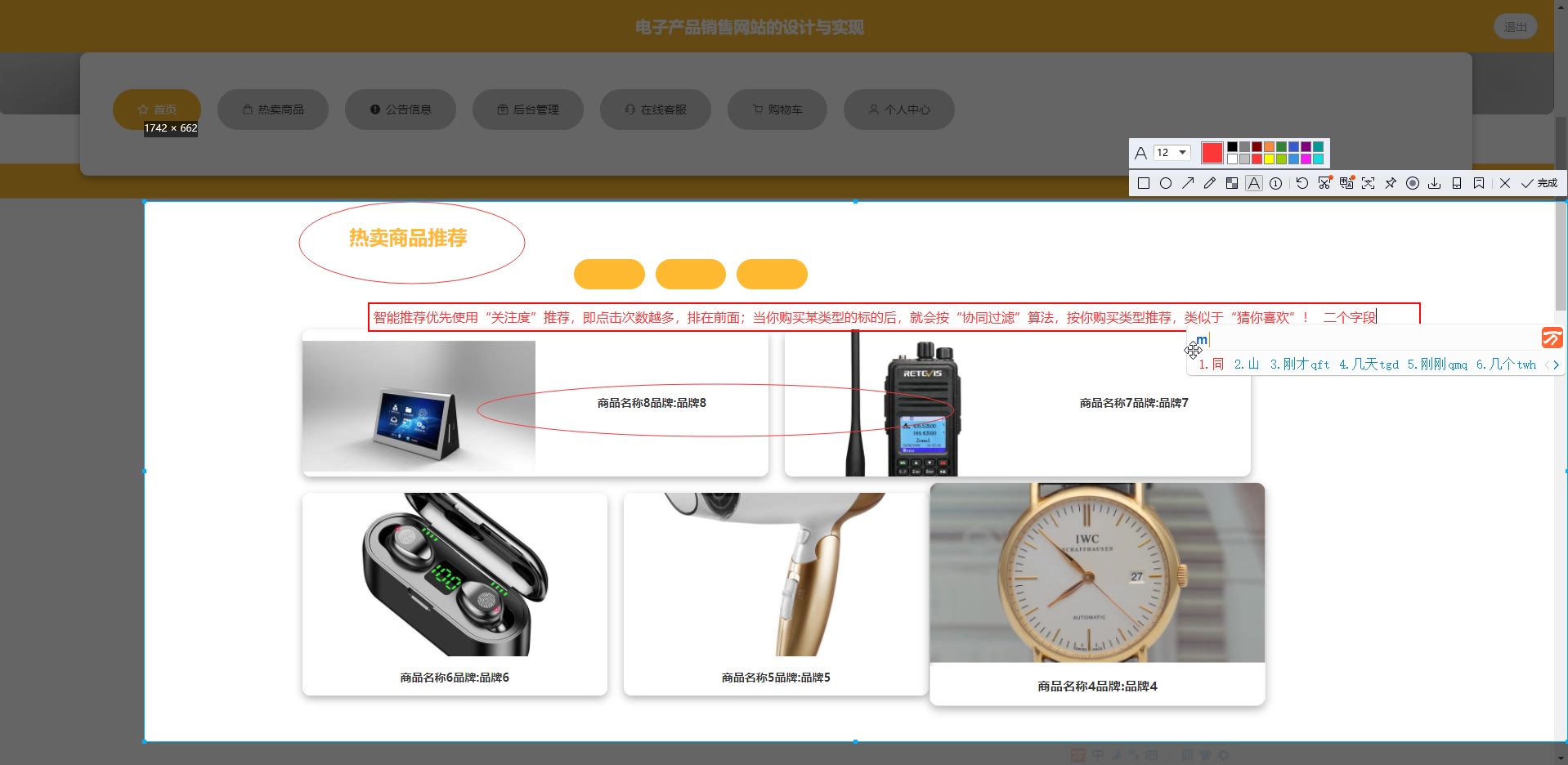Save the screenshot with the download icon
Screen dimensions: 1568x765
(x=1435, y=183)
